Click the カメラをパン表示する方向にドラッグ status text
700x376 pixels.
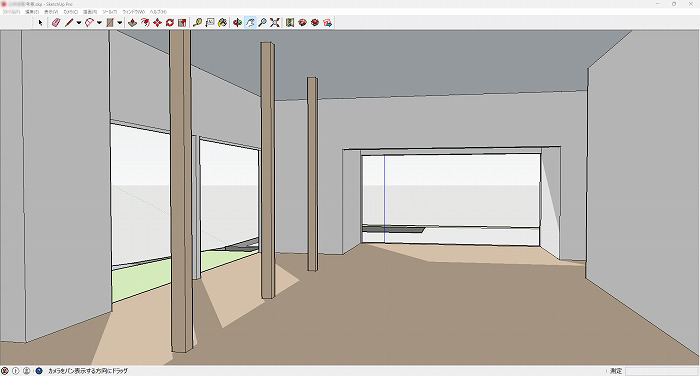tap(88, 371)
